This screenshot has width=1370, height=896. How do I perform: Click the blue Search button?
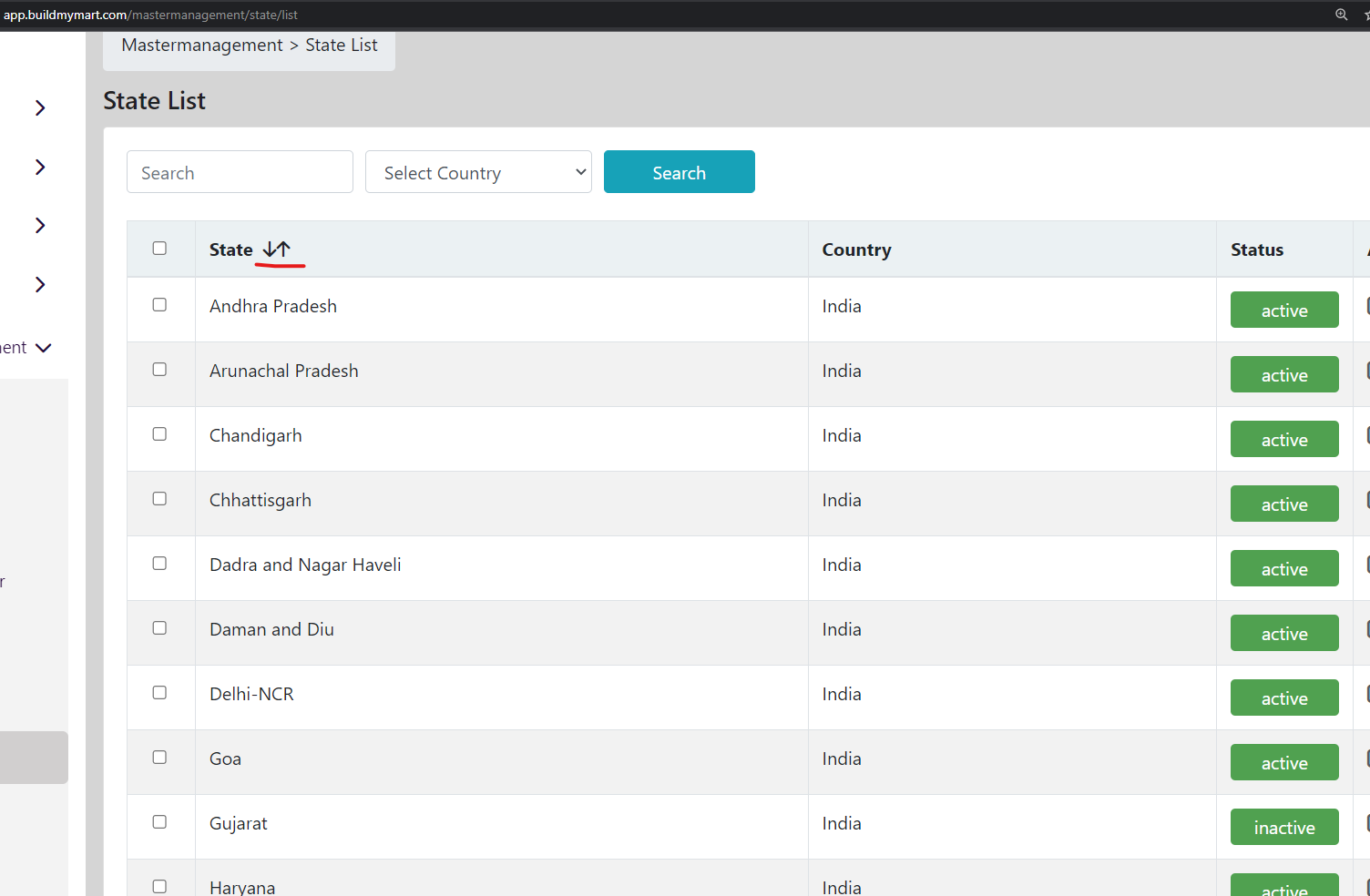click(x=680, y=172)
